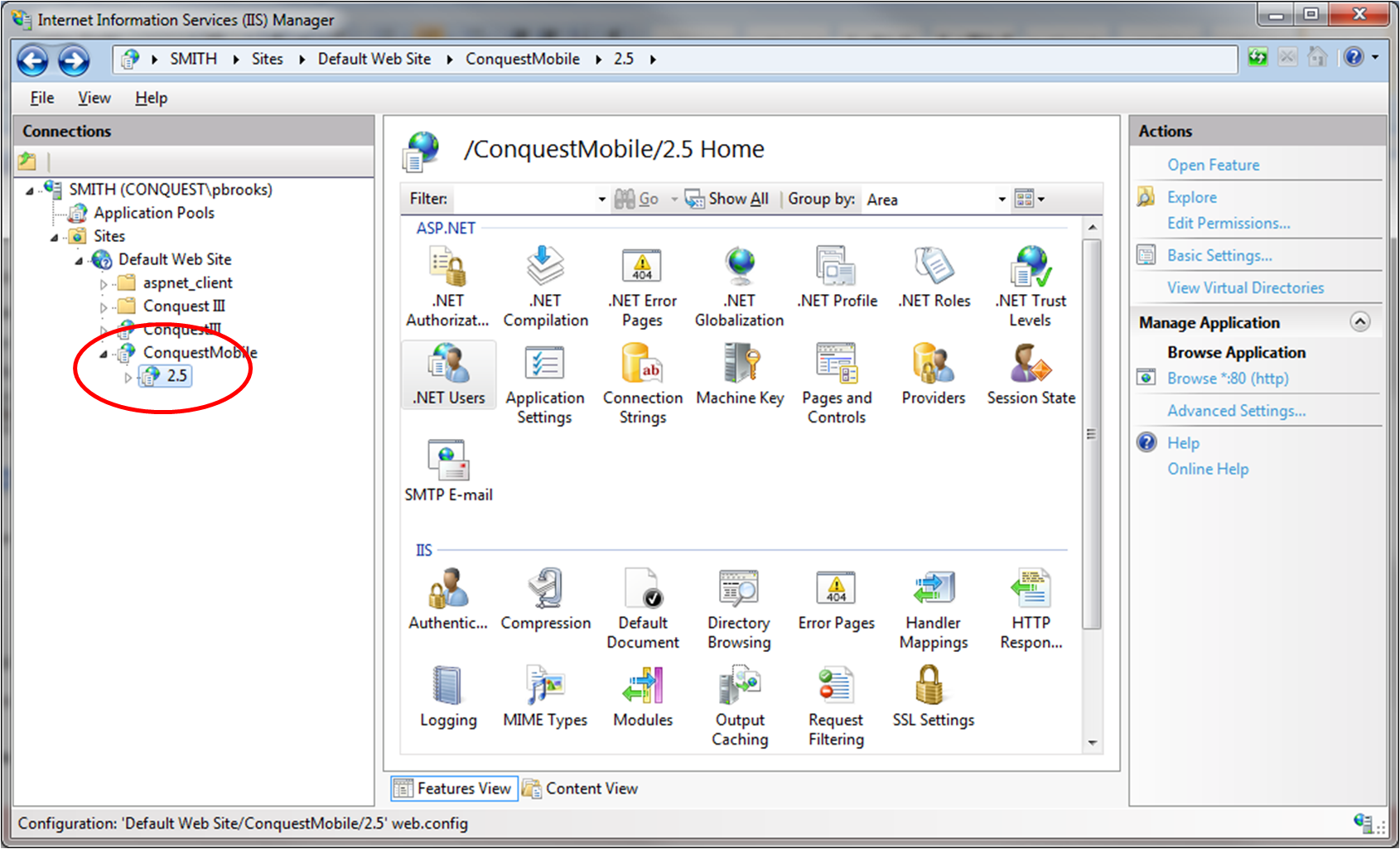Expand the Conquest III folder node
This screenshot has height=849, width=1400.
(x=104, y=307)
